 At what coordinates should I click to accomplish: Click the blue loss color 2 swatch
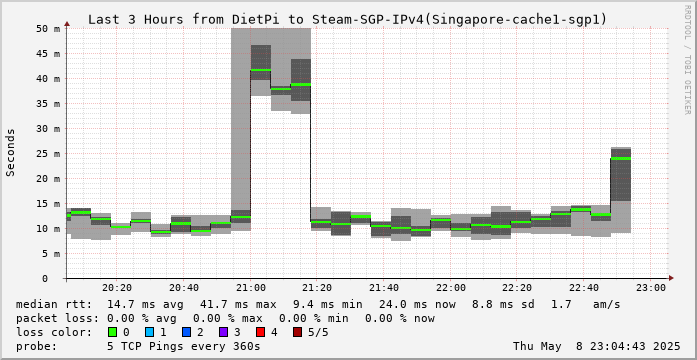187,332
